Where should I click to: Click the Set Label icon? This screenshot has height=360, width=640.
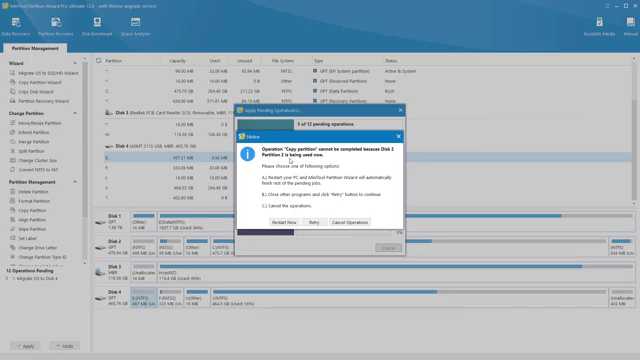pos(13,238)
